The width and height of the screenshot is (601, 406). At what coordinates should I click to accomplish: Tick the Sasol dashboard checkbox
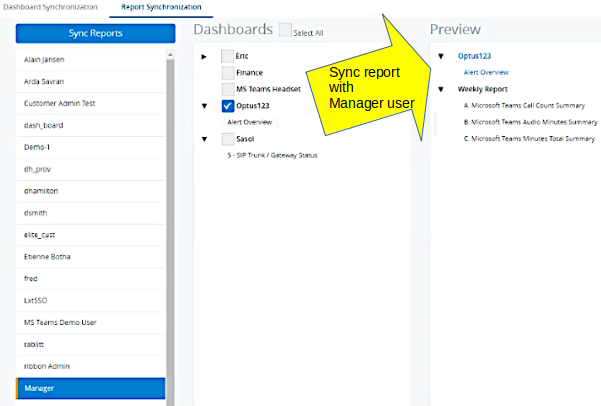tap(228, 139)
